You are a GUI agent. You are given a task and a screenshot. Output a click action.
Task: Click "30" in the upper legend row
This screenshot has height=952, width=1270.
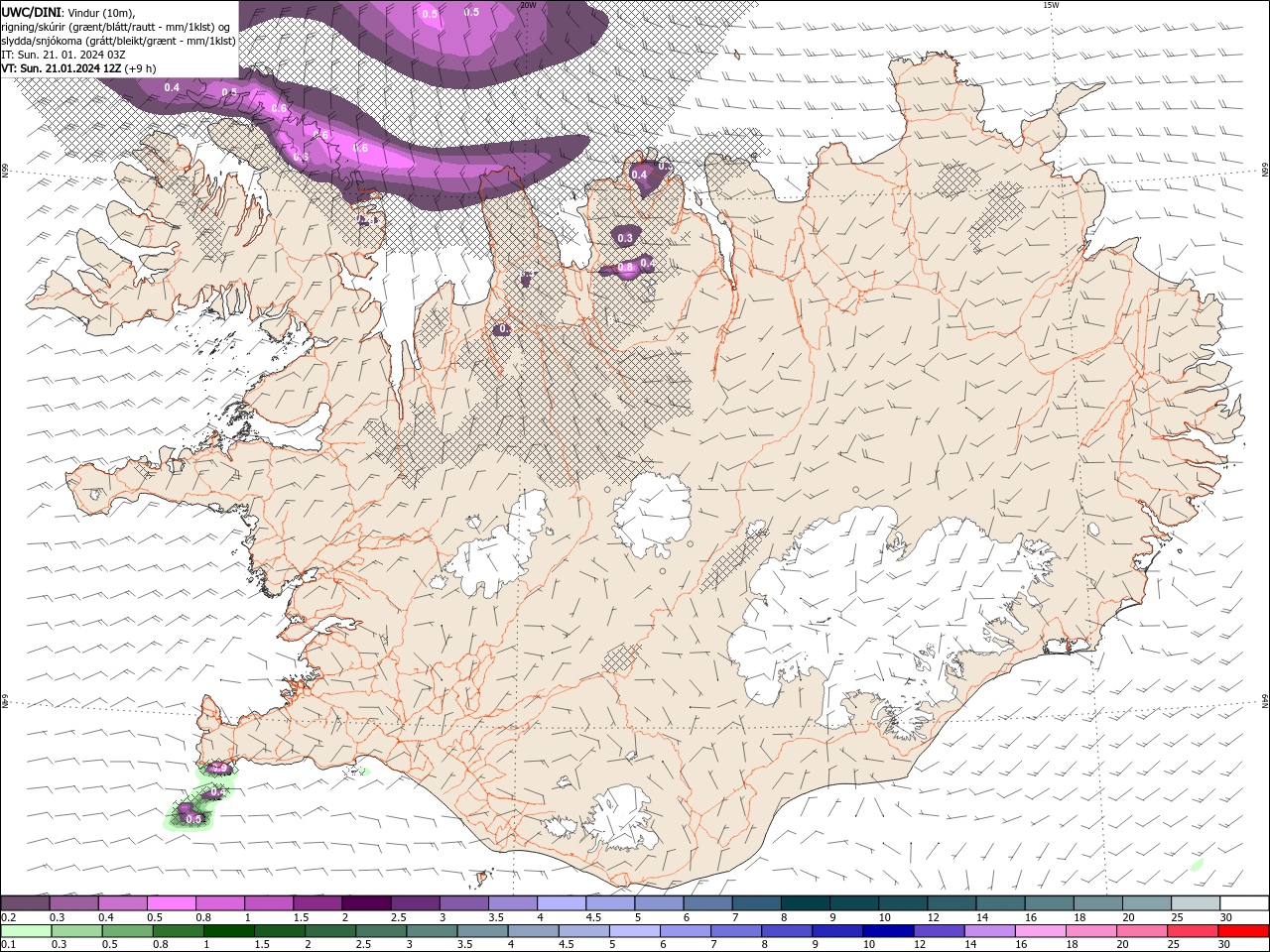click(1226, 917)
